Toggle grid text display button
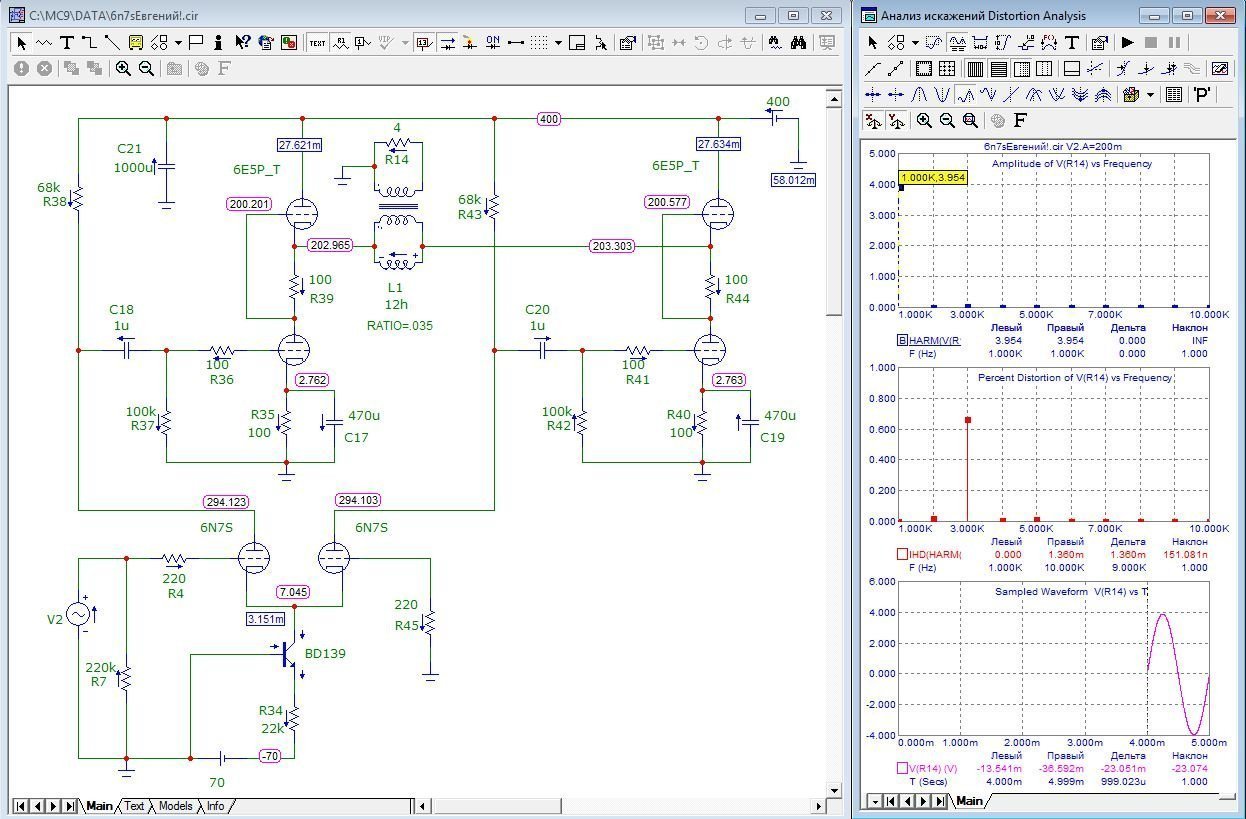 (x=317, y=43)
